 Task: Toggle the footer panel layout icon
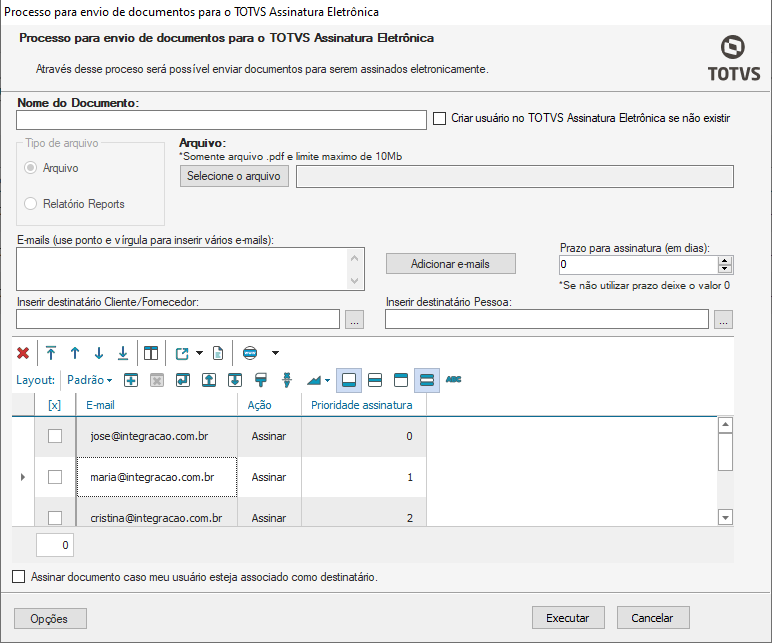tap(349, 380)
